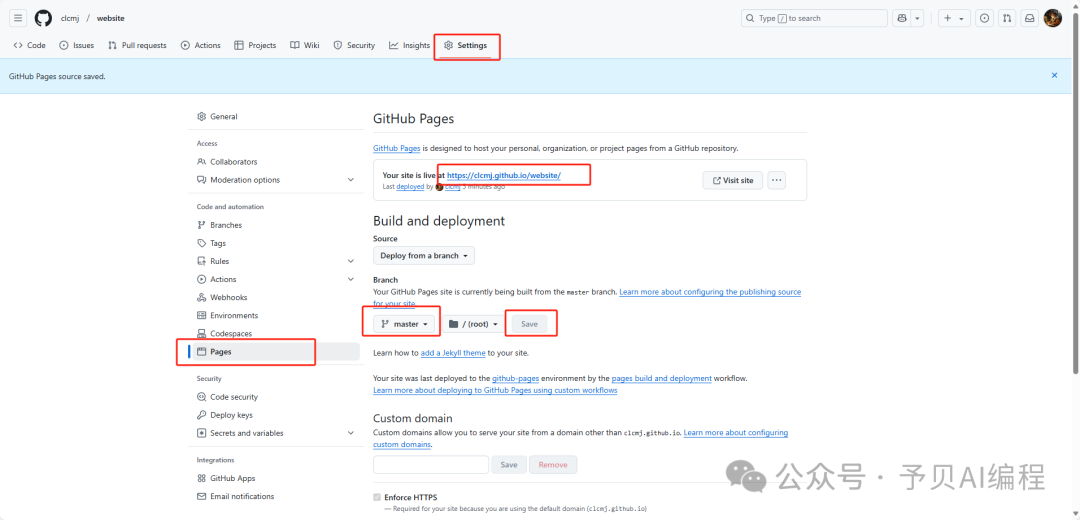Screen dimensions: 1080x520
Task: Open the hamburger navigation menu
Action: coord(19,19)
